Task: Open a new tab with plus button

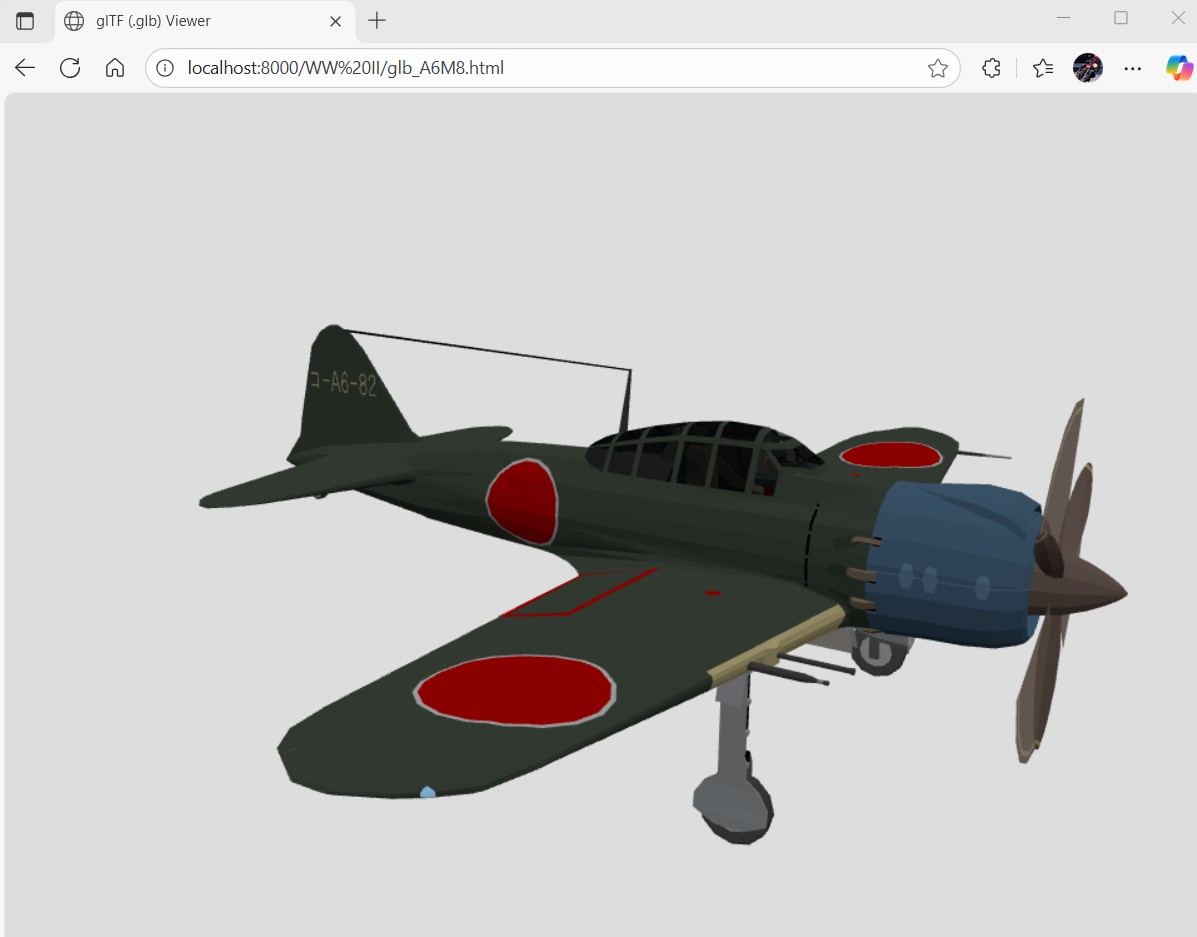Action: click(376, 21)
